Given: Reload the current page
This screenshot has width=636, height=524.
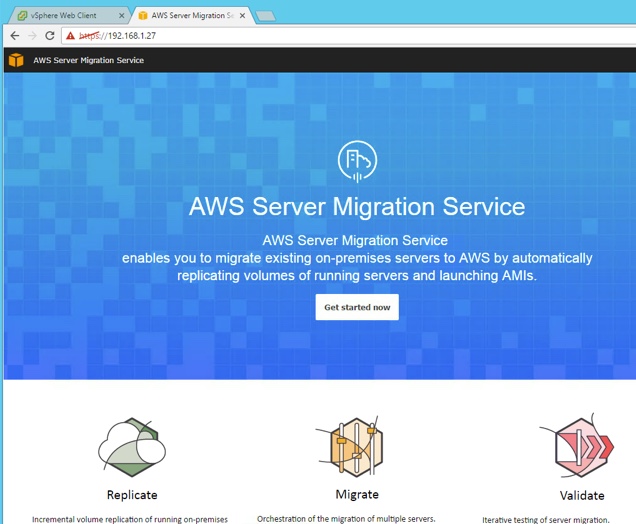Looking at the screenshot, I should tap(50, 36).
